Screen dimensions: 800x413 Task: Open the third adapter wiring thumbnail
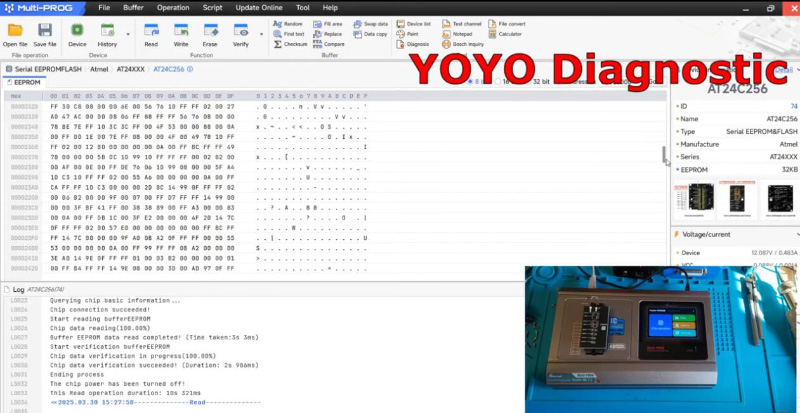[x=780, y=198]
